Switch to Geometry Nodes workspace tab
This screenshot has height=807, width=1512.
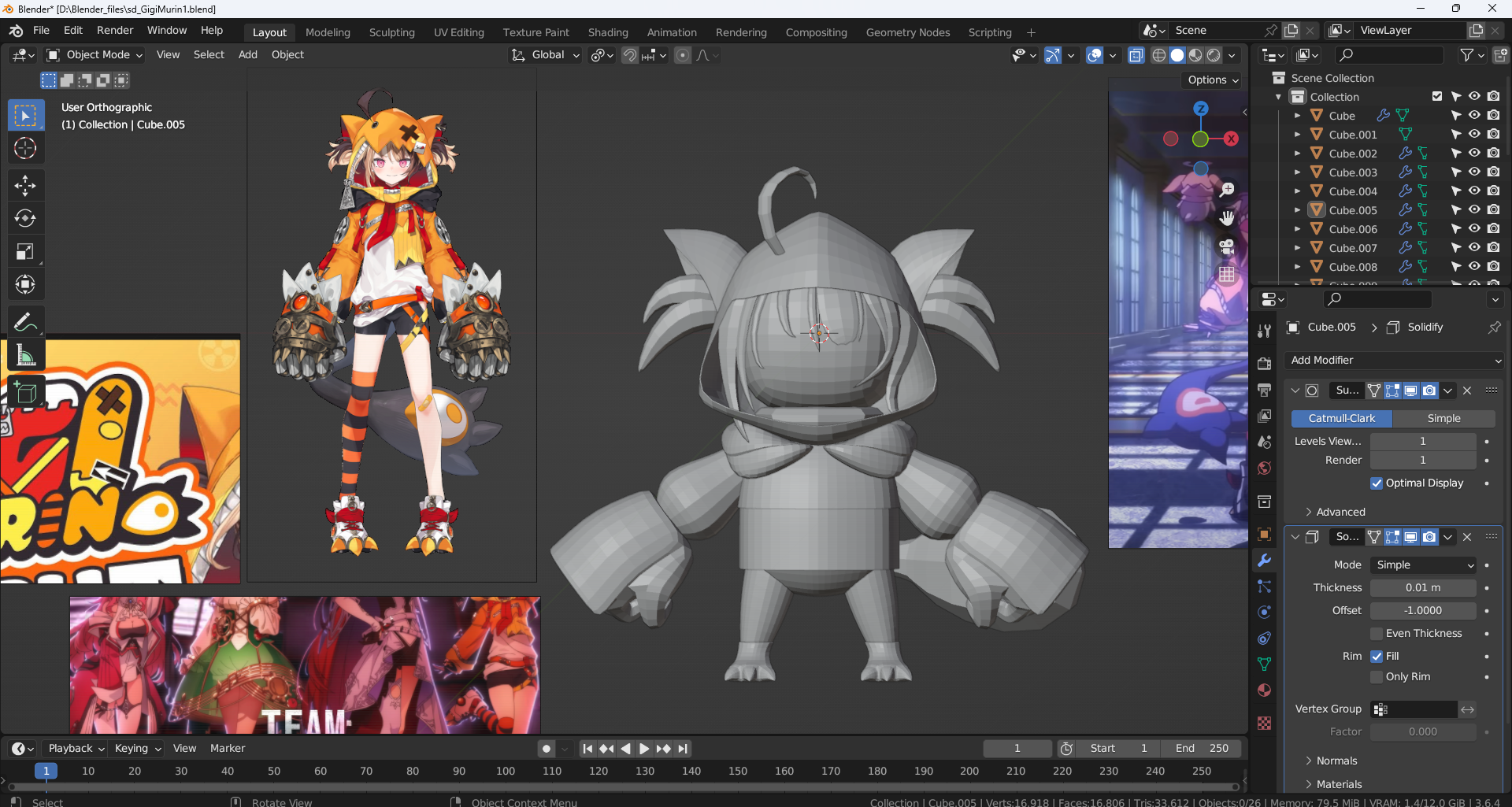pyautogui.click(x=908, y=33)
